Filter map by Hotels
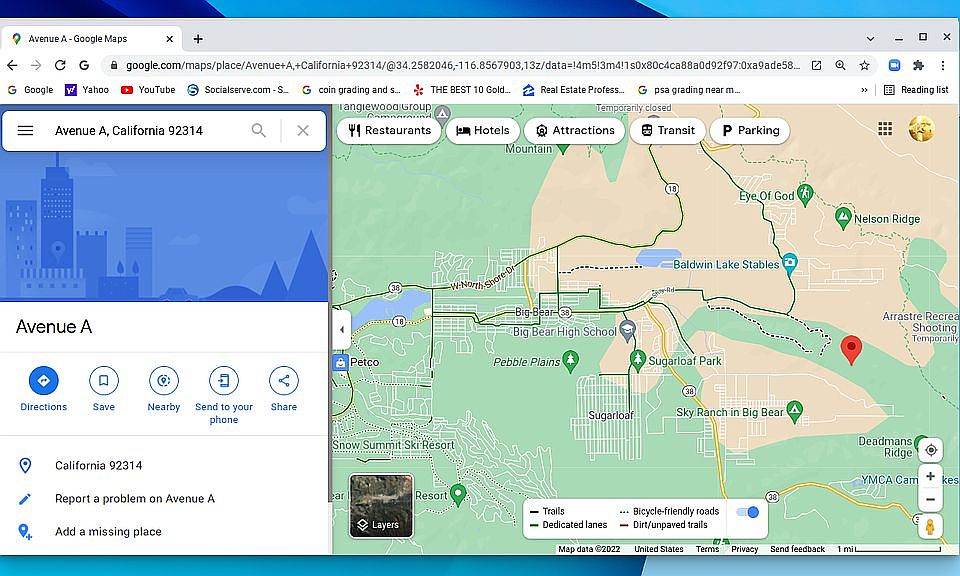This screenshot has height=576, width=960. coord(483,130)
